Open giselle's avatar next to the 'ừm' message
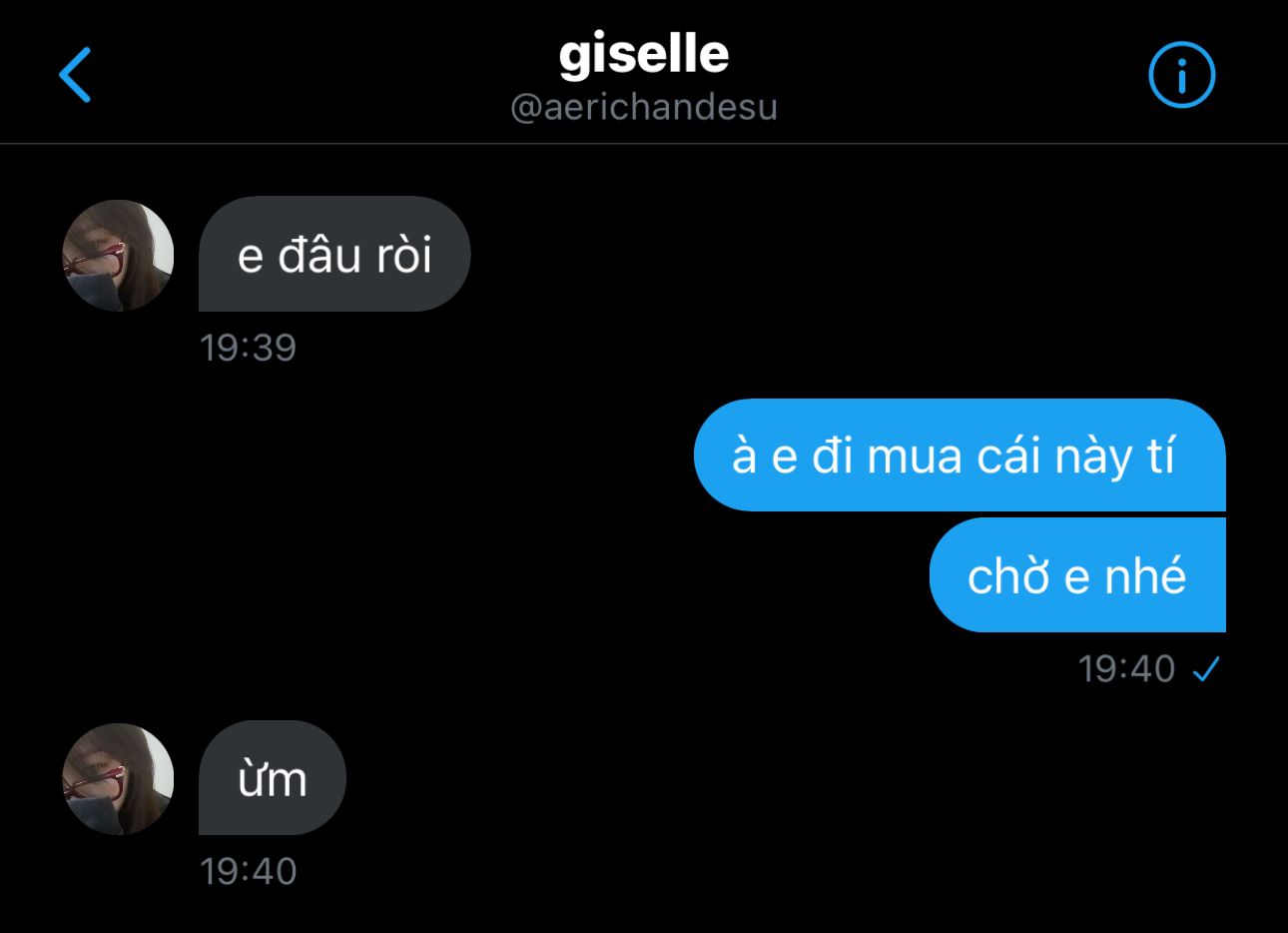Image resolution: width=1288 pixels, height=933 pixels. [118, 778]
